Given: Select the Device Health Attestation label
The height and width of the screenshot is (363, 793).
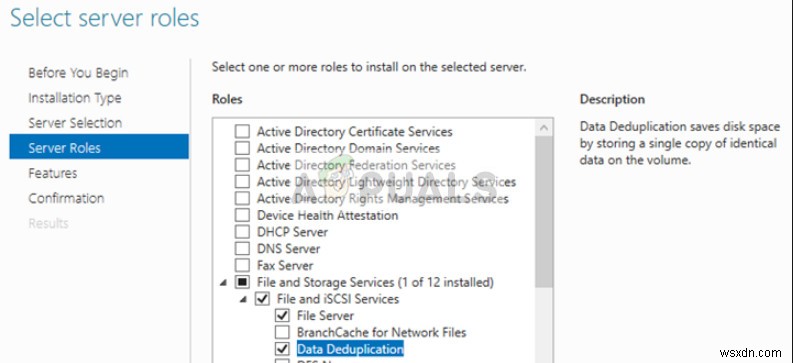Looking at the screenshot, I should click(x=327, y=215).
